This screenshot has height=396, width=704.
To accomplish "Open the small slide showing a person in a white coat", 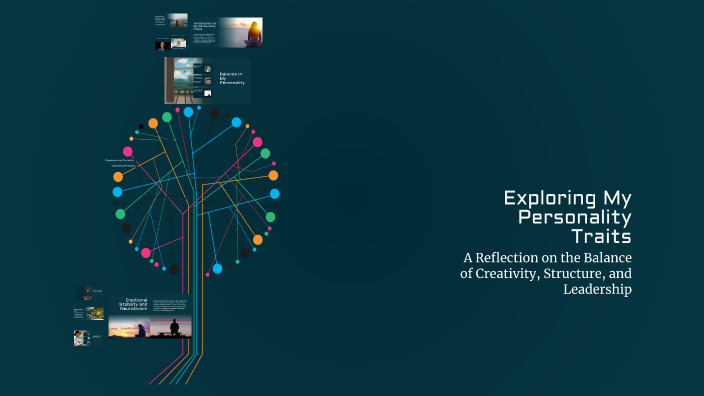I will click(88, 338).
